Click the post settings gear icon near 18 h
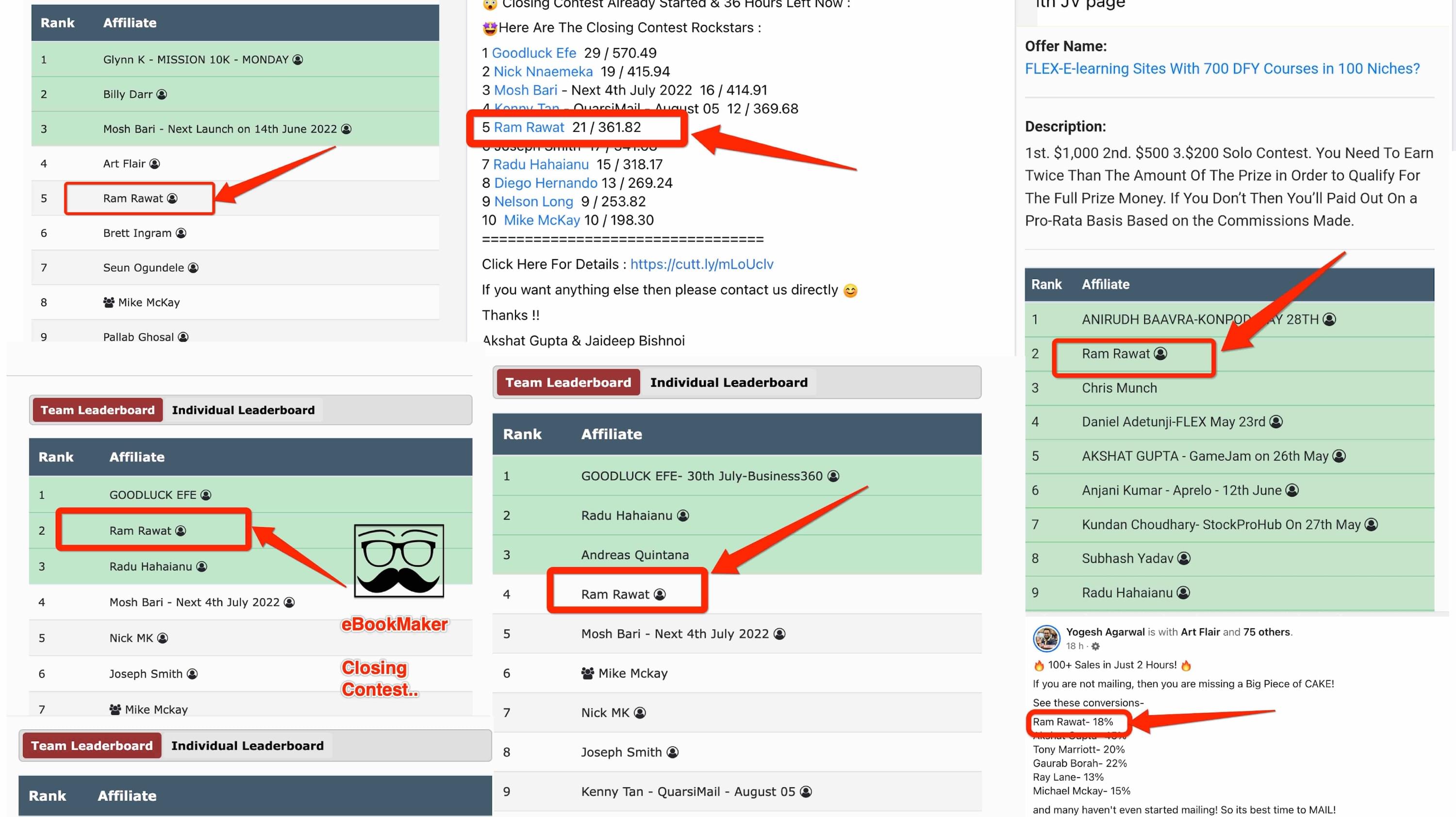This screenshot has width=1456, height=817. tap(1095, 646)
